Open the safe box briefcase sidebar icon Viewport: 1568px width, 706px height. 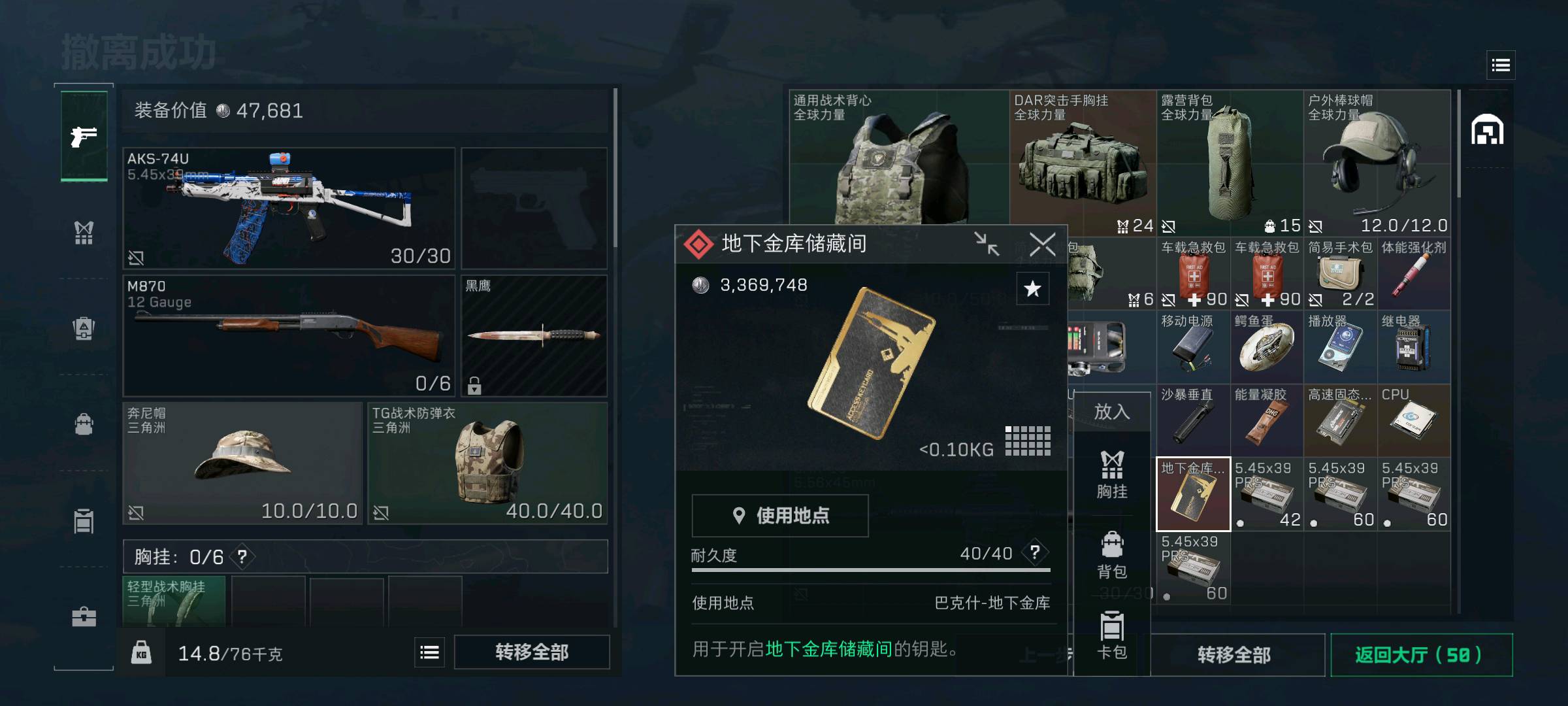(84, 616)
